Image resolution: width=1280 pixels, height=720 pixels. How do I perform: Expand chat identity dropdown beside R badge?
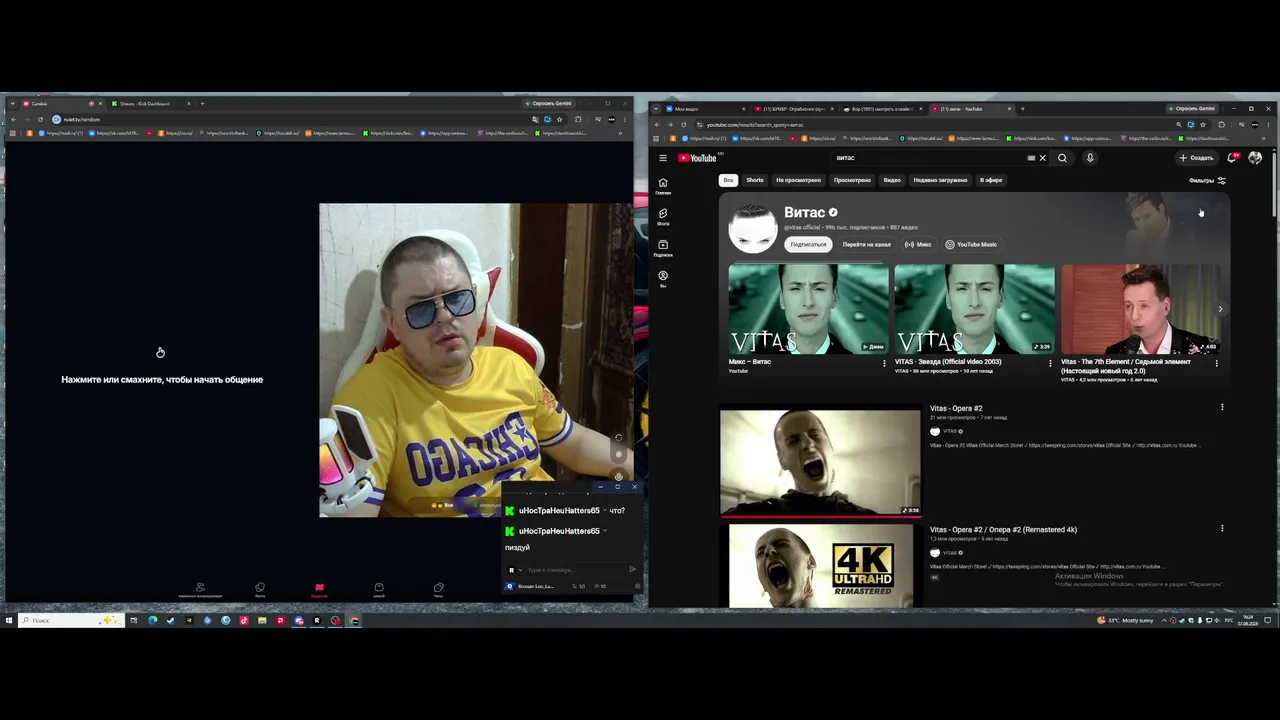[x=520, y=570]
